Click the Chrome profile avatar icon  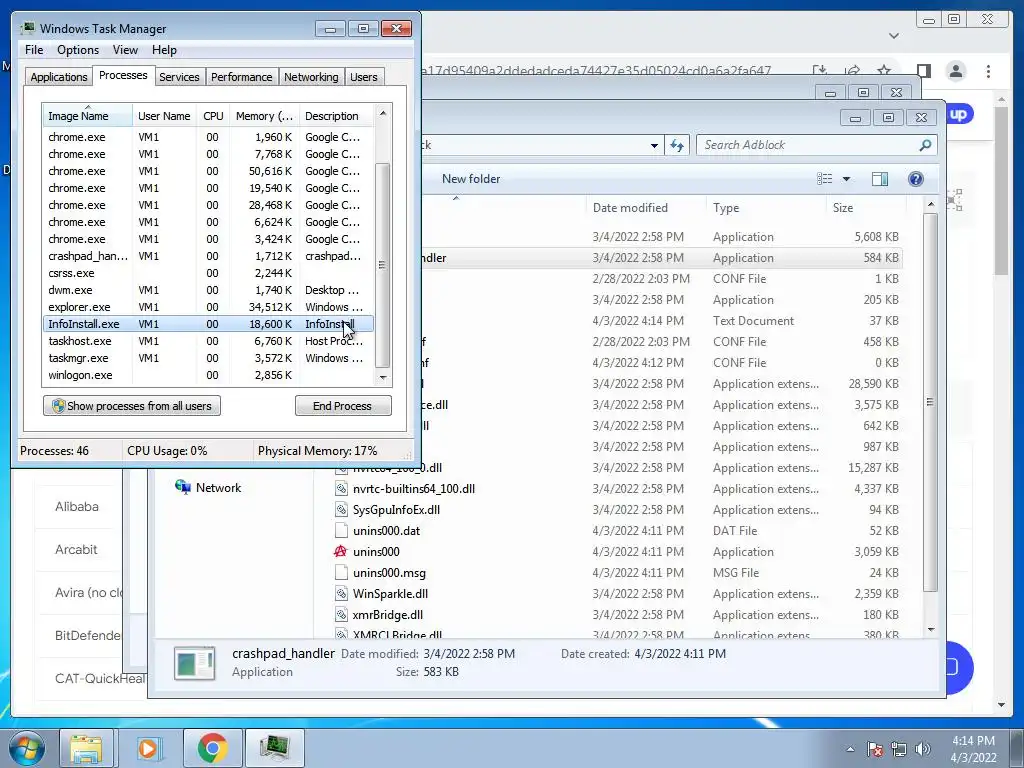click(955, 71)
